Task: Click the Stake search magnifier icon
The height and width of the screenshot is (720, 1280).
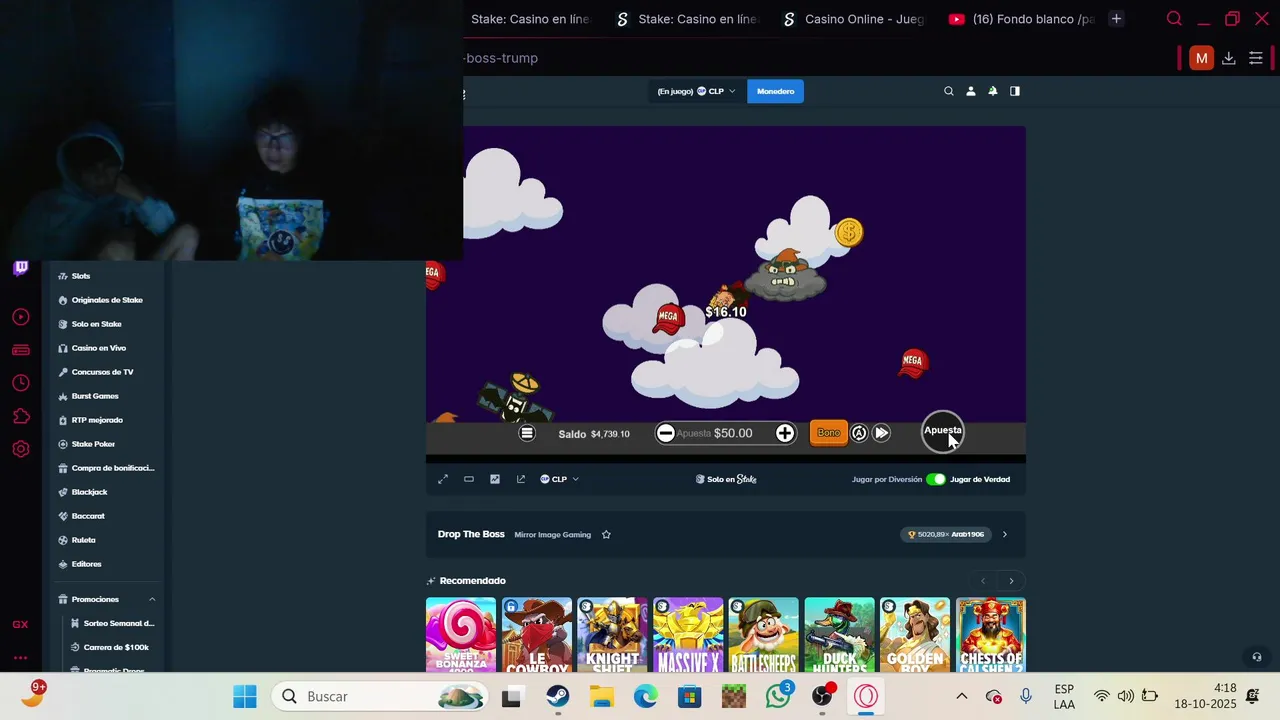Action: click(x=949, y=91)
